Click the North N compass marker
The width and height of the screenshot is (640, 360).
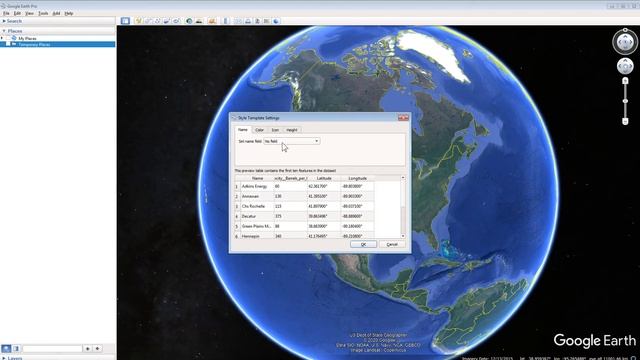tap(625, 30)
